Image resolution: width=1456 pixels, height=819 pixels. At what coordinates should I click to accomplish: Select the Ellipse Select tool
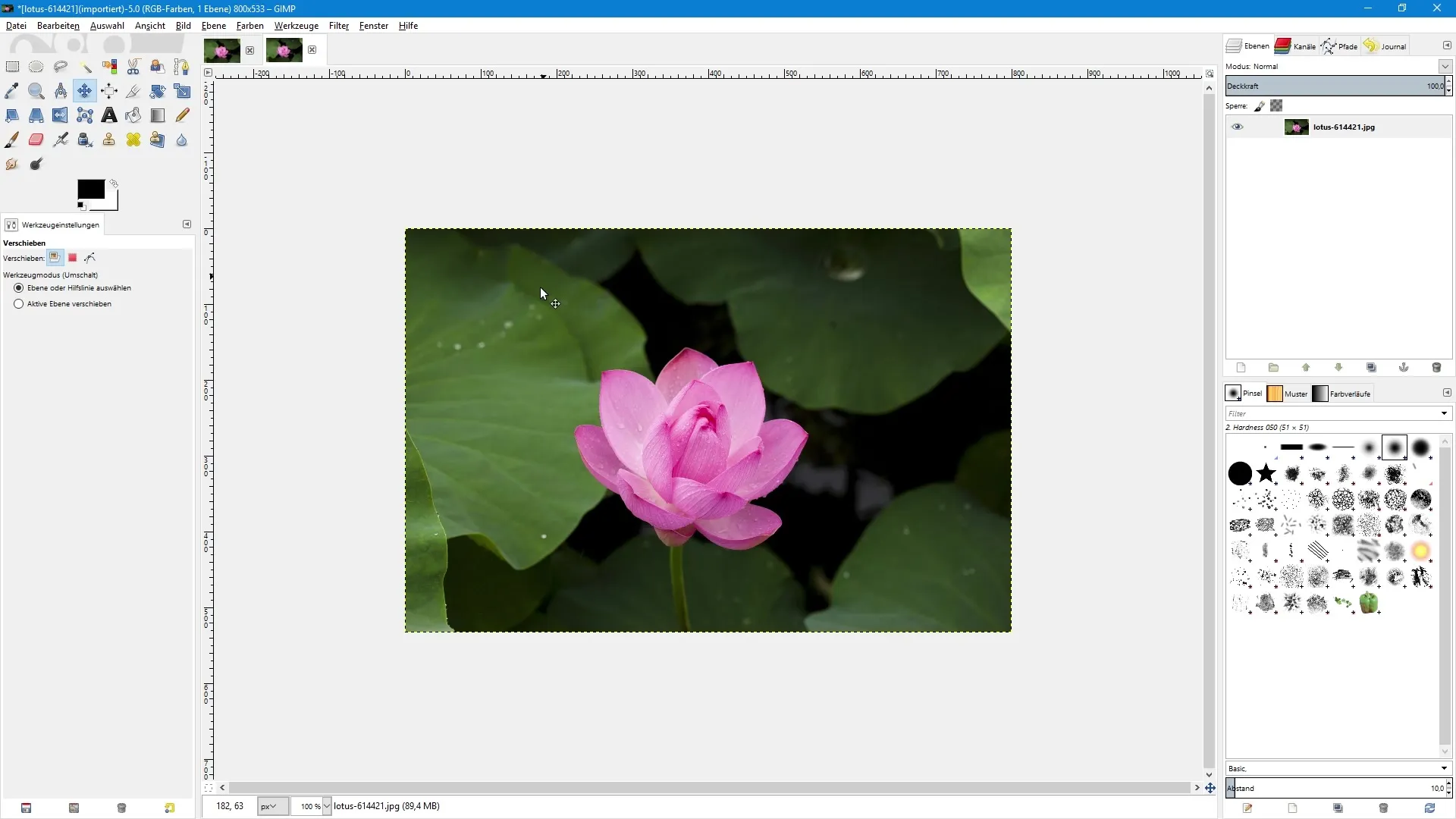pos(36,67)
